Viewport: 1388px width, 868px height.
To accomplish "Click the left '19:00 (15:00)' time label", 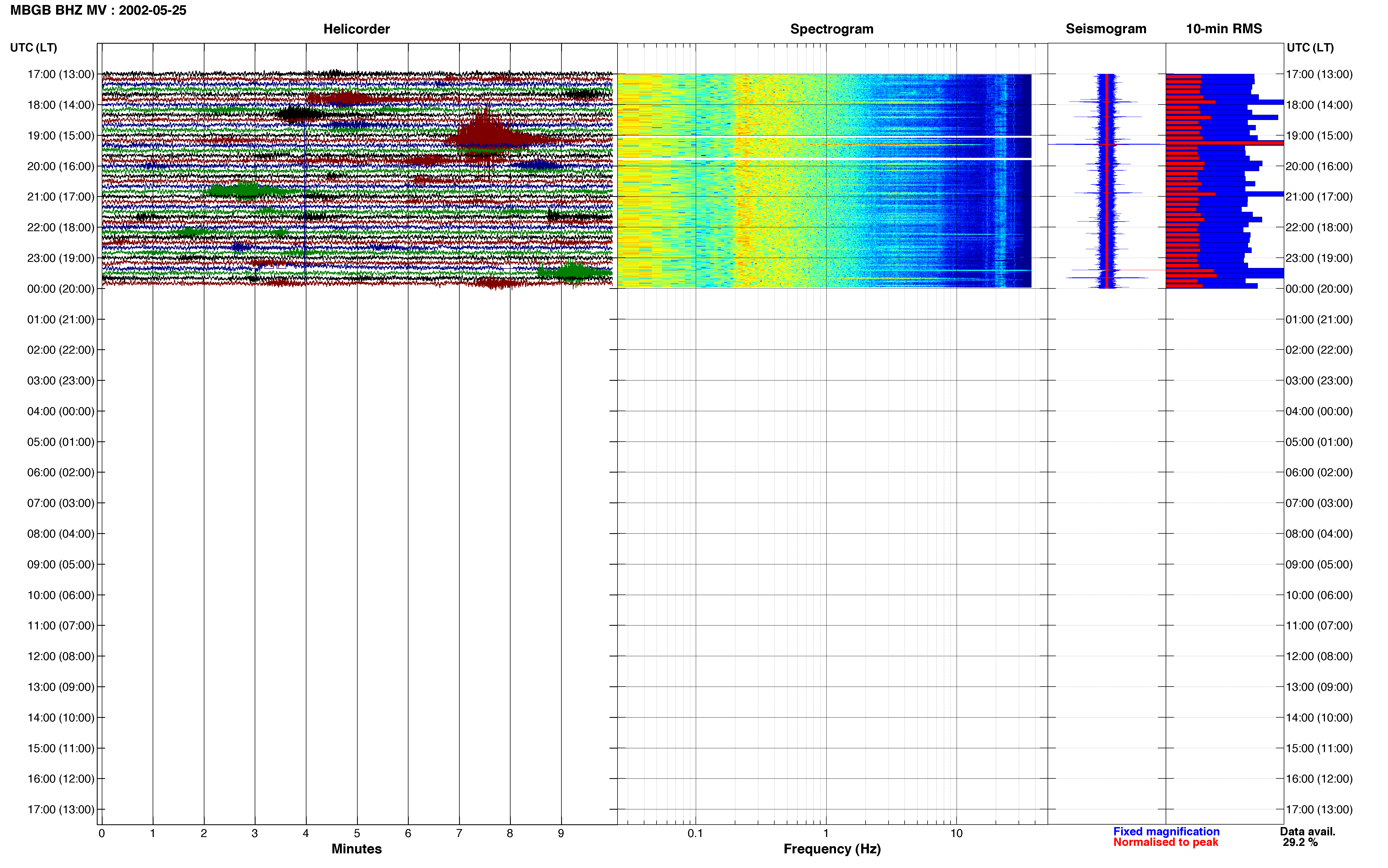I will [x=61, y=135].
